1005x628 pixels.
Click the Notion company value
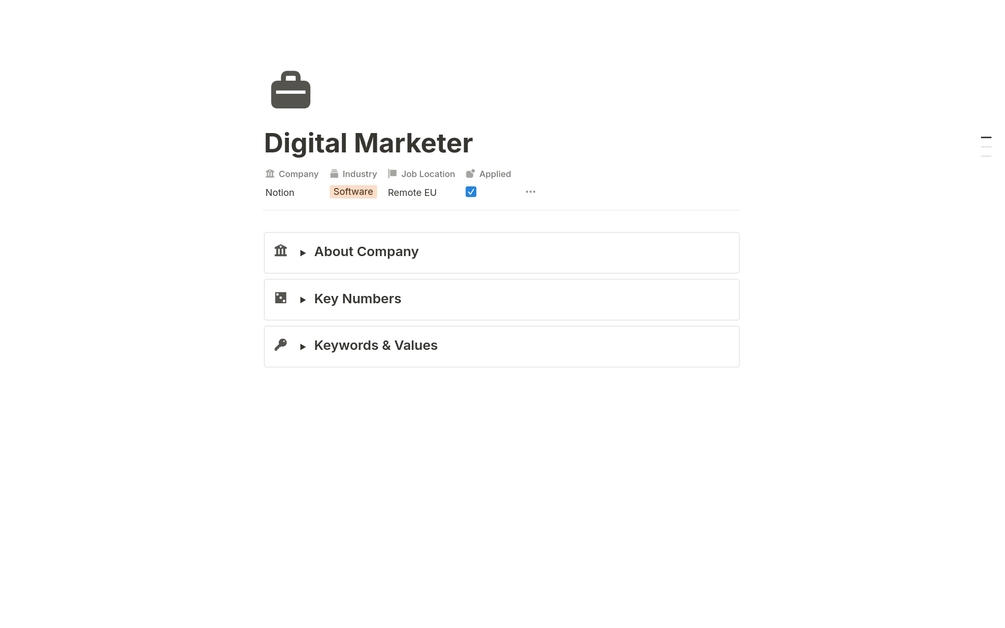[280, 192]
